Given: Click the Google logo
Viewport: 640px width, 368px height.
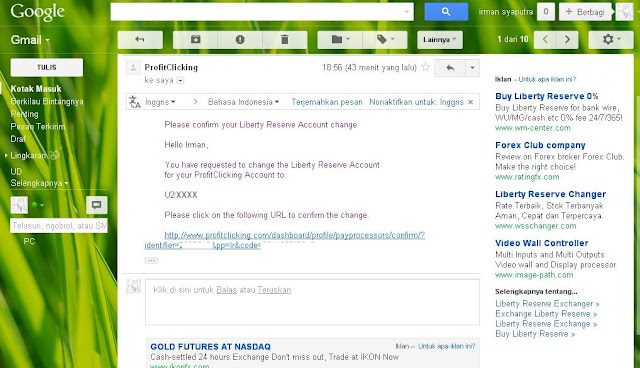Looking at the screenshot, I should tap(38, 12).
